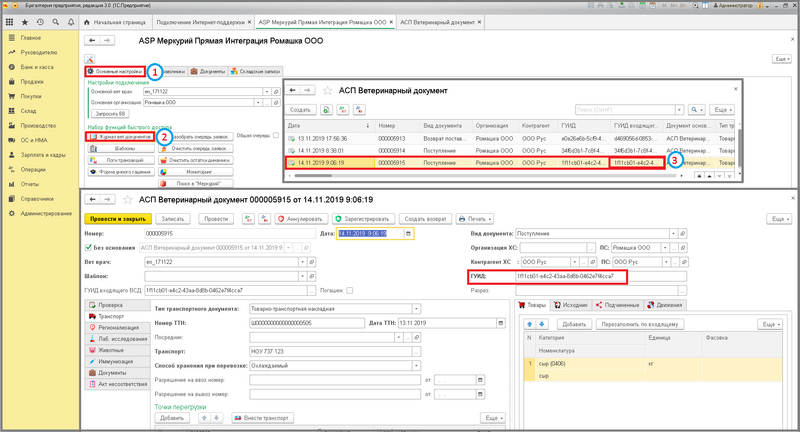Move row up arrow in Товары tab
Screen dimensions: 800x432
coord(530,324)
